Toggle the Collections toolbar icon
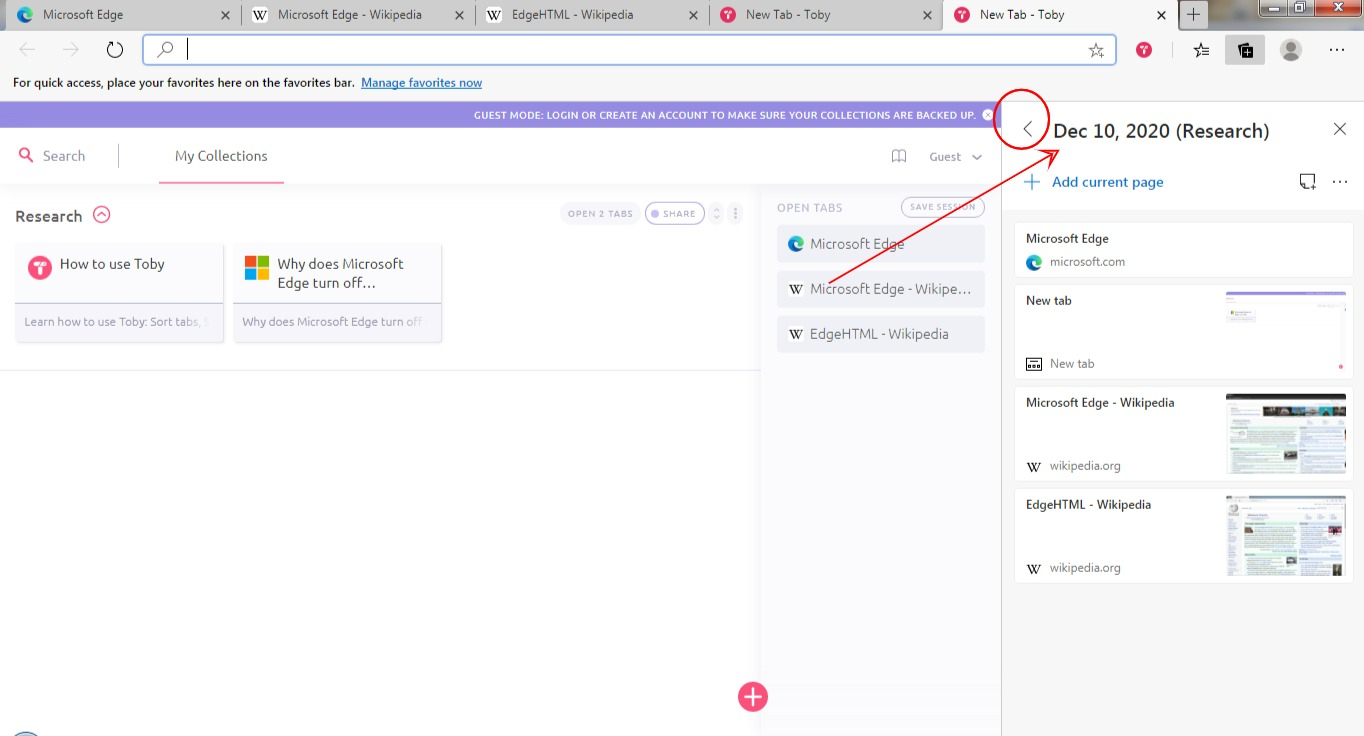 coord(1245,50)
